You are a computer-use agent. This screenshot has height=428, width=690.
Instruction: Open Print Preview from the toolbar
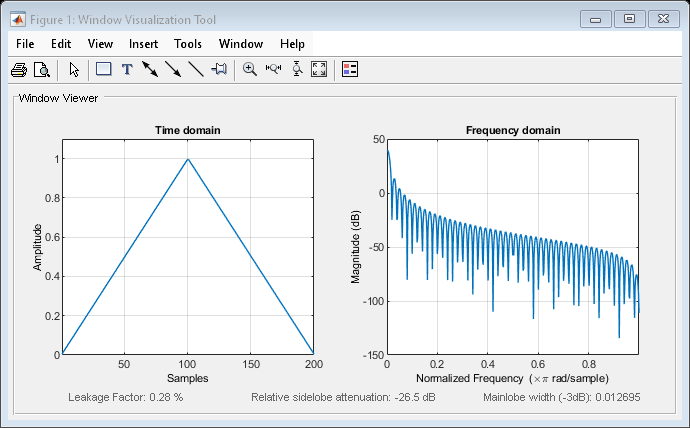pos(42,70)
